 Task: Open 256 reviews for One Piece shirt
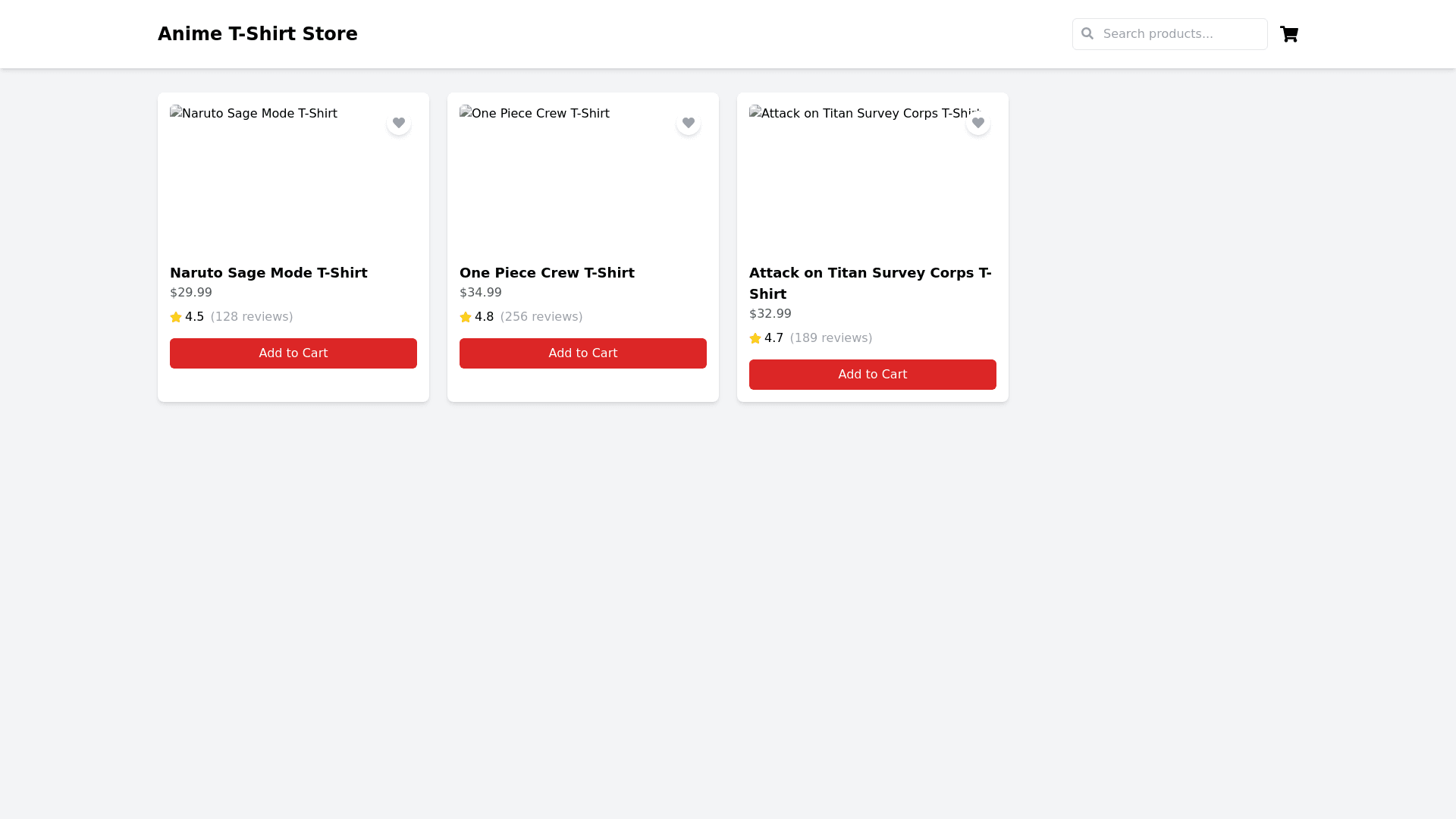coord(541,317)
